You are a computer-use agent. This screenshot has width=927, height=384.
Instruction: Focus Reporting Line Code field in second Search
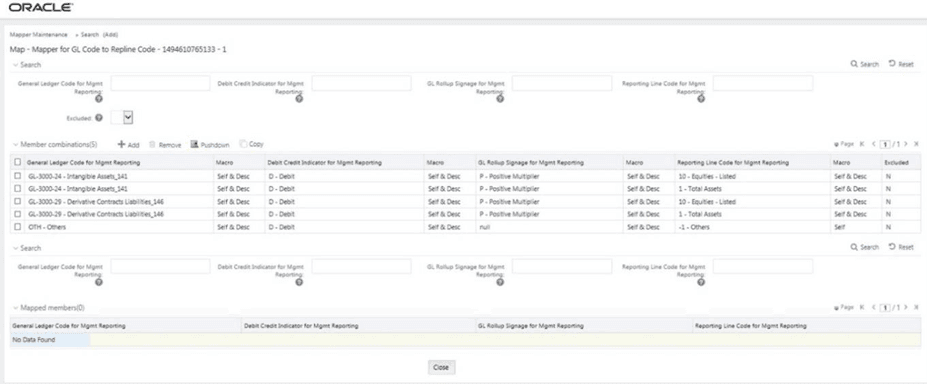coord(763,266)
